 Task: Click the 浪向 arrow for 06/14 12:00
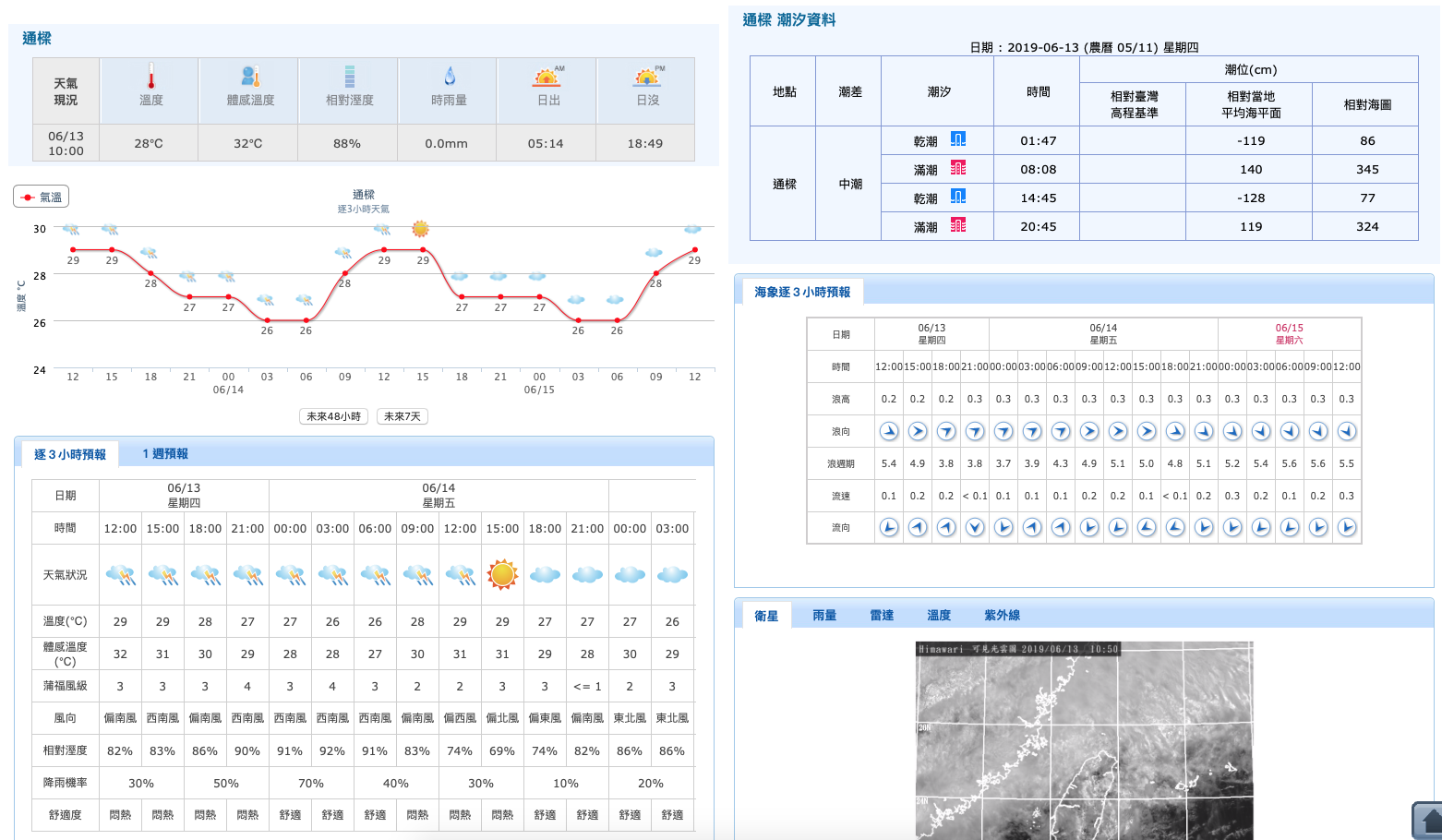(1118, 431)
